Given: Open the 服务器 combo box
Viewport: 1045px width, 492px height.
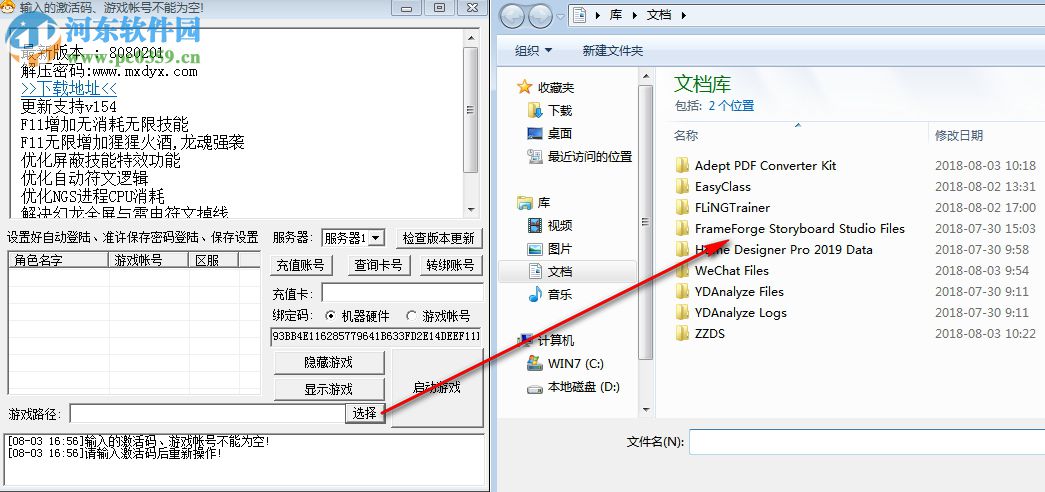Looking at the screenshot, I should point(353,237).
